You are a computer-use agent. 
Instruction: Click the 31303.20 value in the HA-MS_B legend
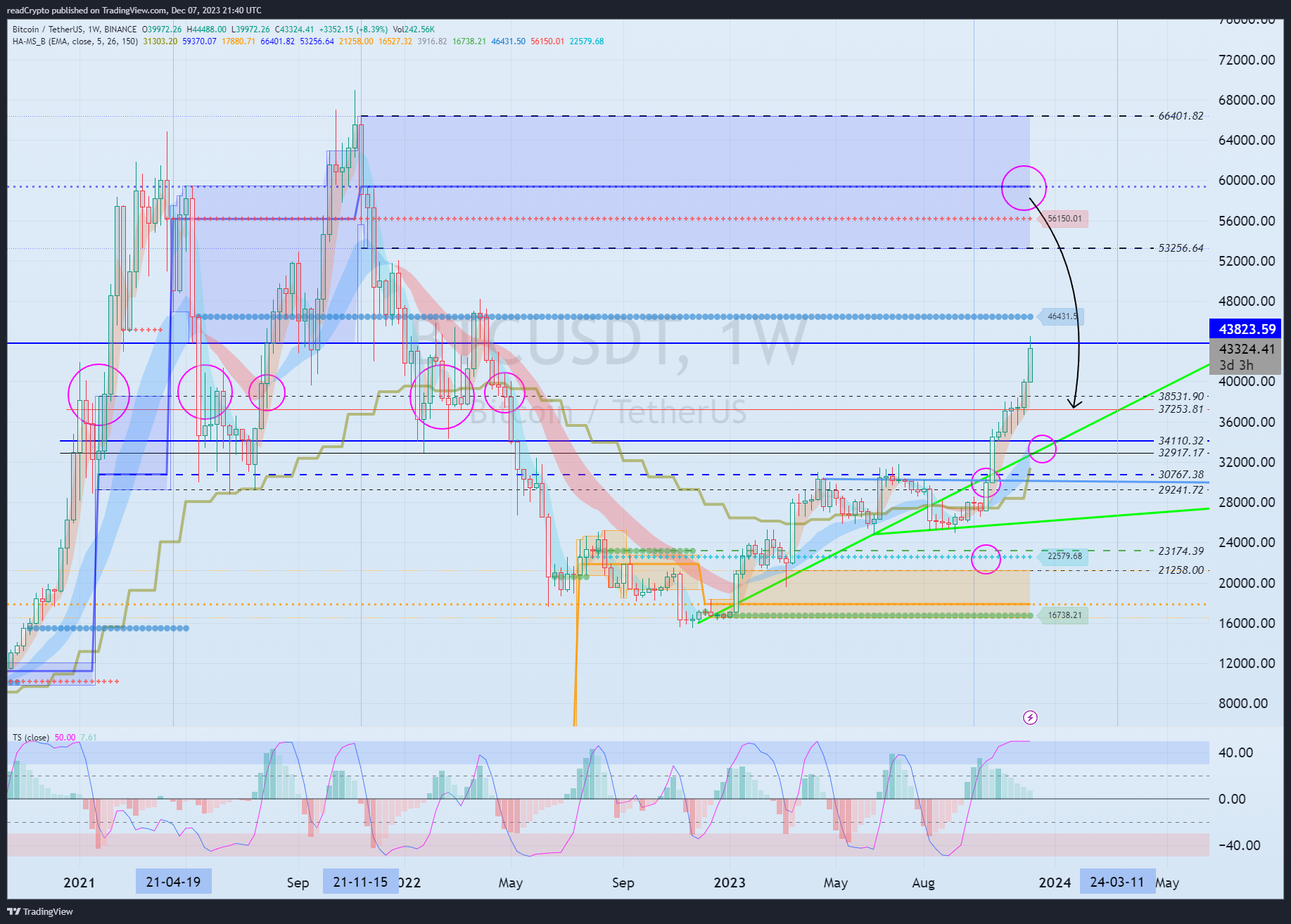[x=160, y=41]
